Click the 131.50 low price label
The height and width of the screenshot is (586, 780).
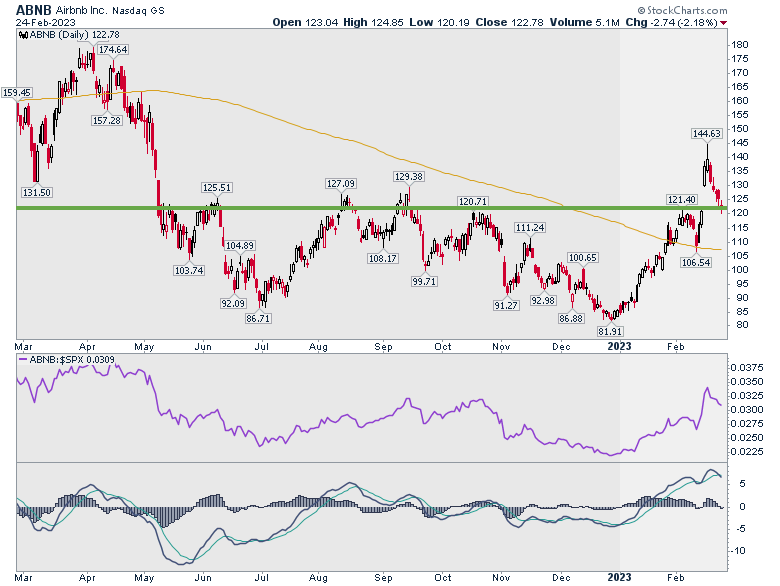[37, 193]
